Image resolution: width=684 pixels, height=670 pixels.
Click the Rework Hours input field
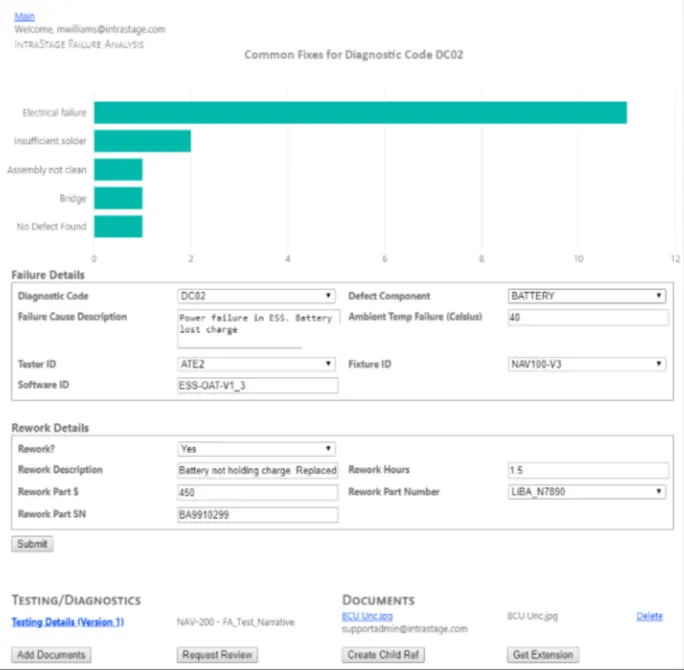tap(588, 470)
